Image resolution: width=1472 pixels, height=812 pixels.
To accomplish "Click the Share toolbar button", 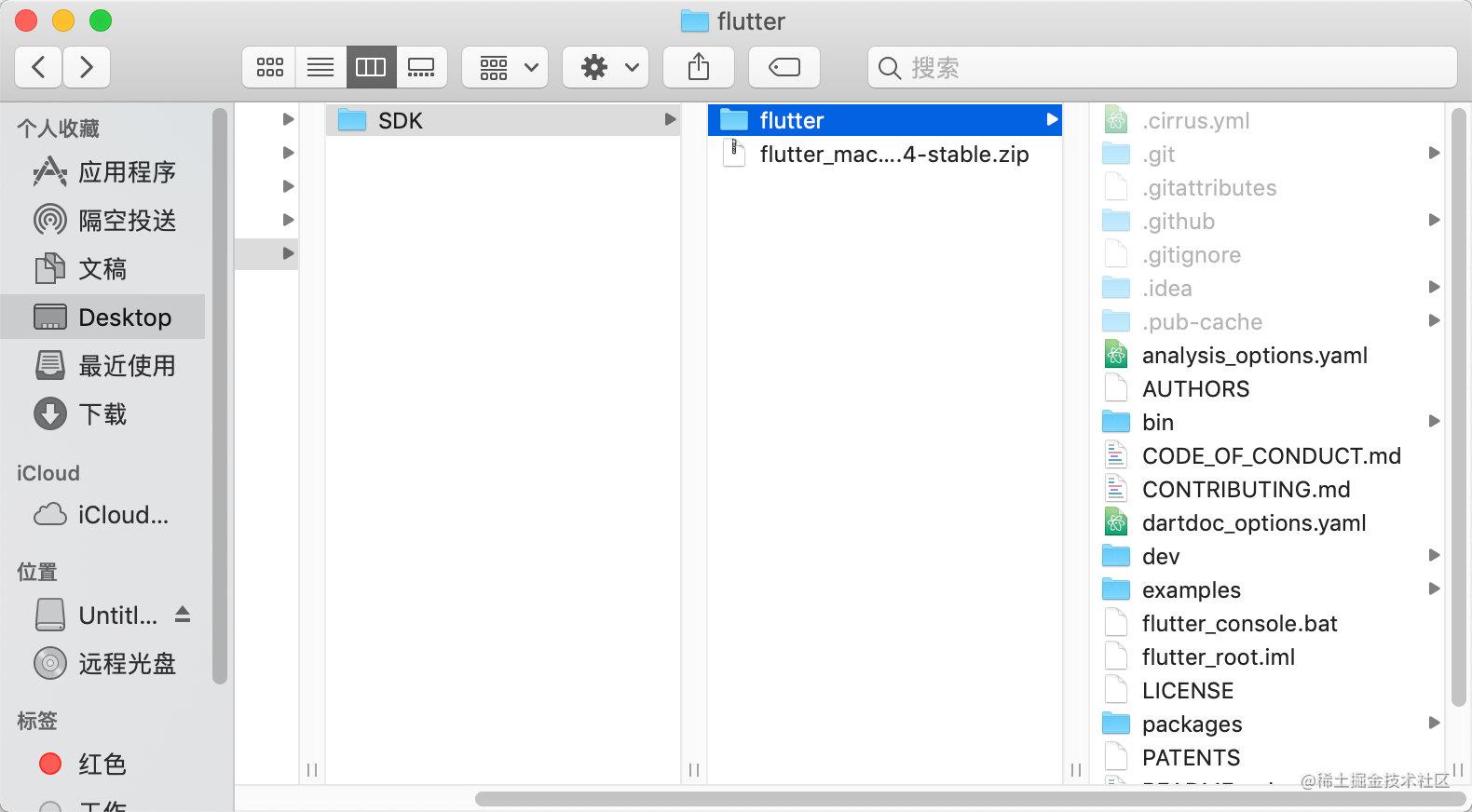I will 699,67.
